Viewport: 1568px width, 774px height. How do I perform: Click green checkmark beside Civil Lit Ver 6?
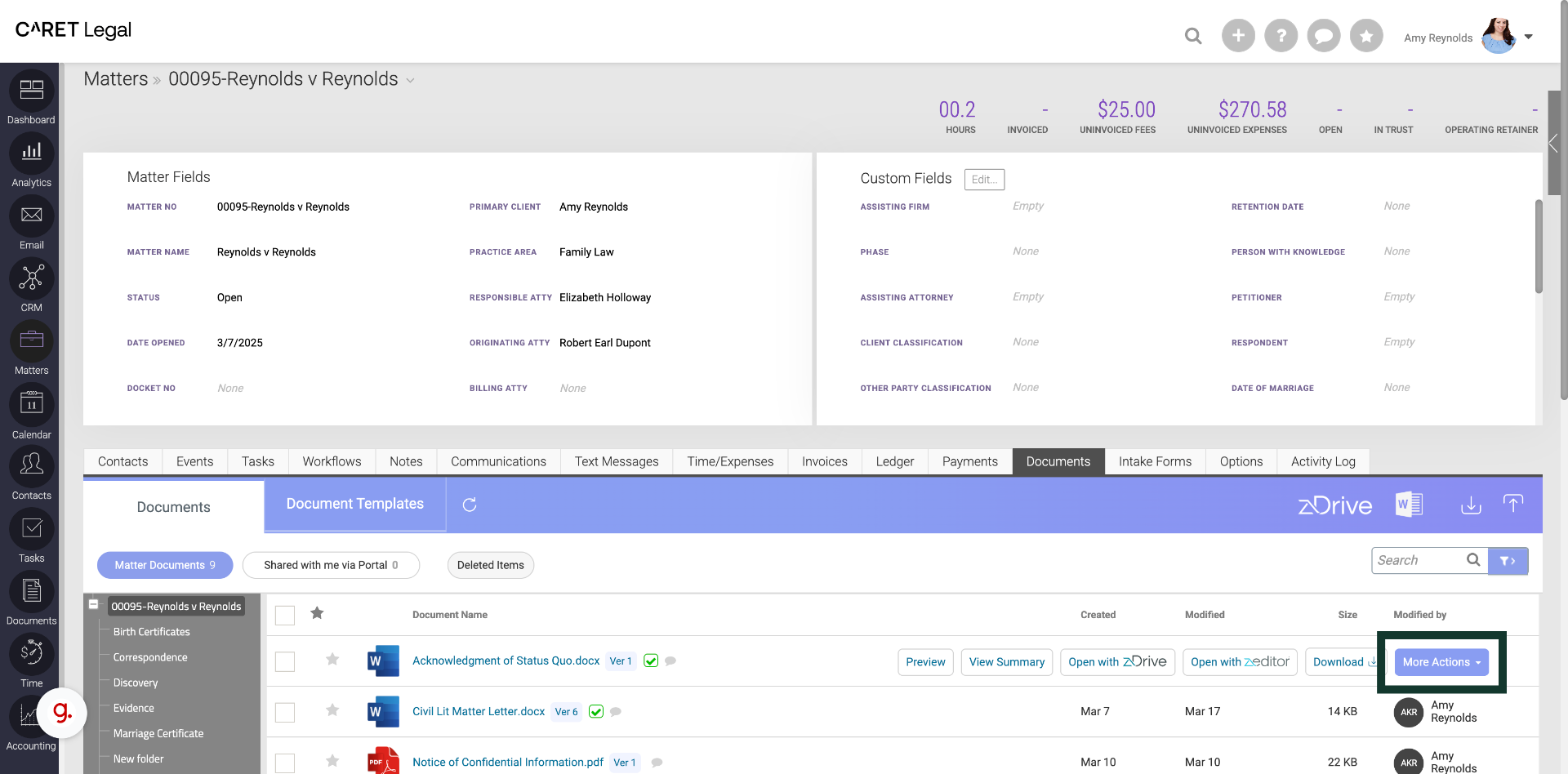click(596, 711)
